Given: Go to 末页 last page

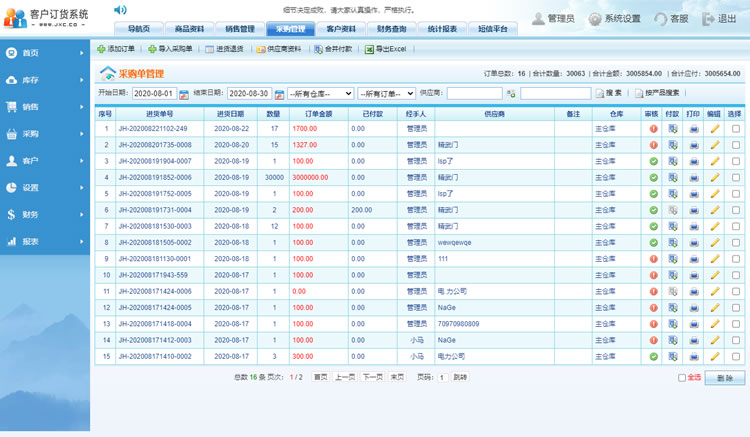Looking at the screenshot, I should [397, 377].
